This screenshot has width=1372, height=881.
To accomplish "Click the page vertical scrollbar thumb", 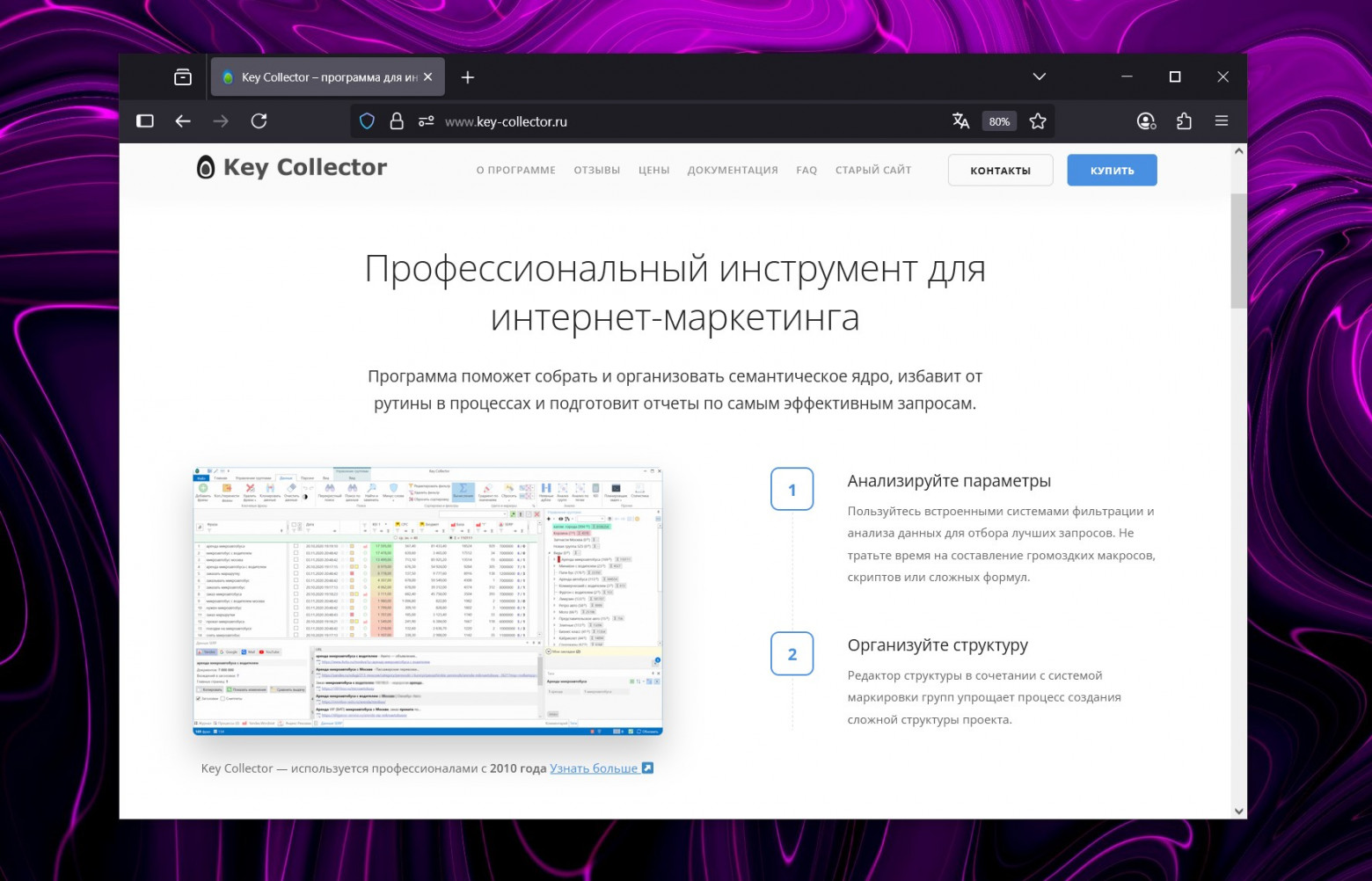I will tap(1238, 251).
